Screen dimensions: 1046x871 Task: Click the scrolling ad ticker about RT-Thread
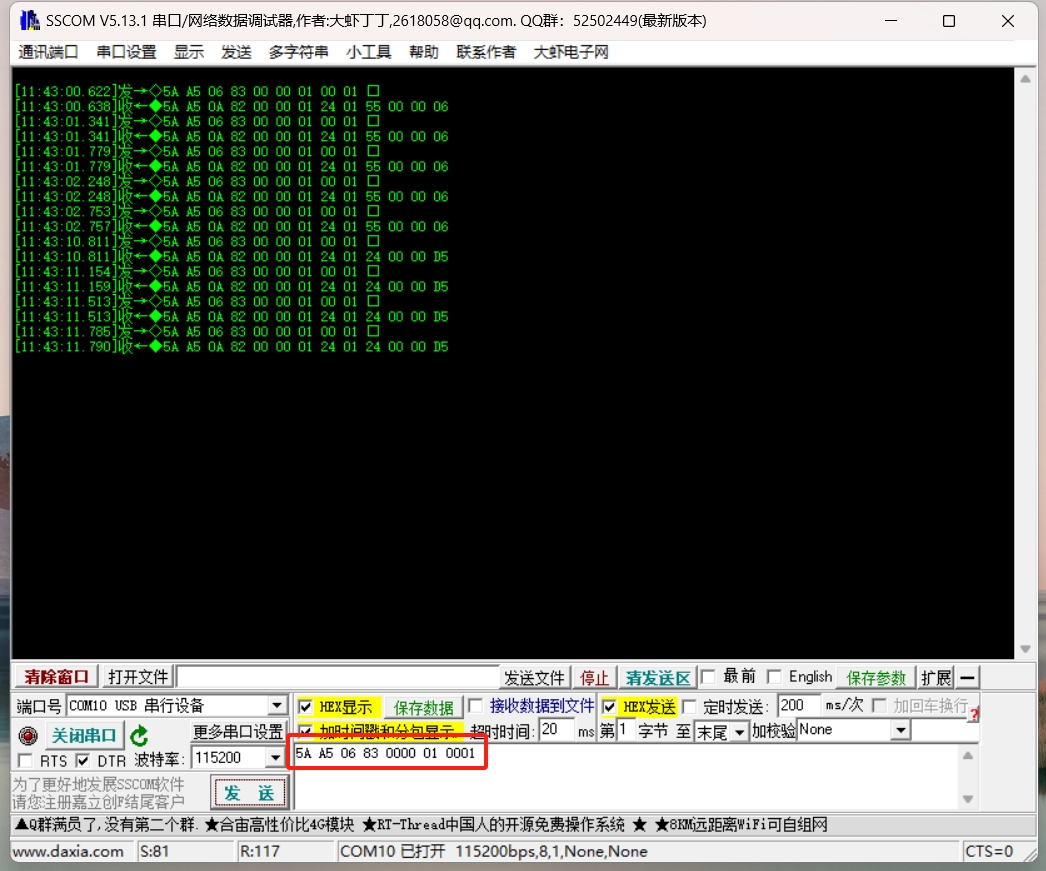tap(421, 825)
